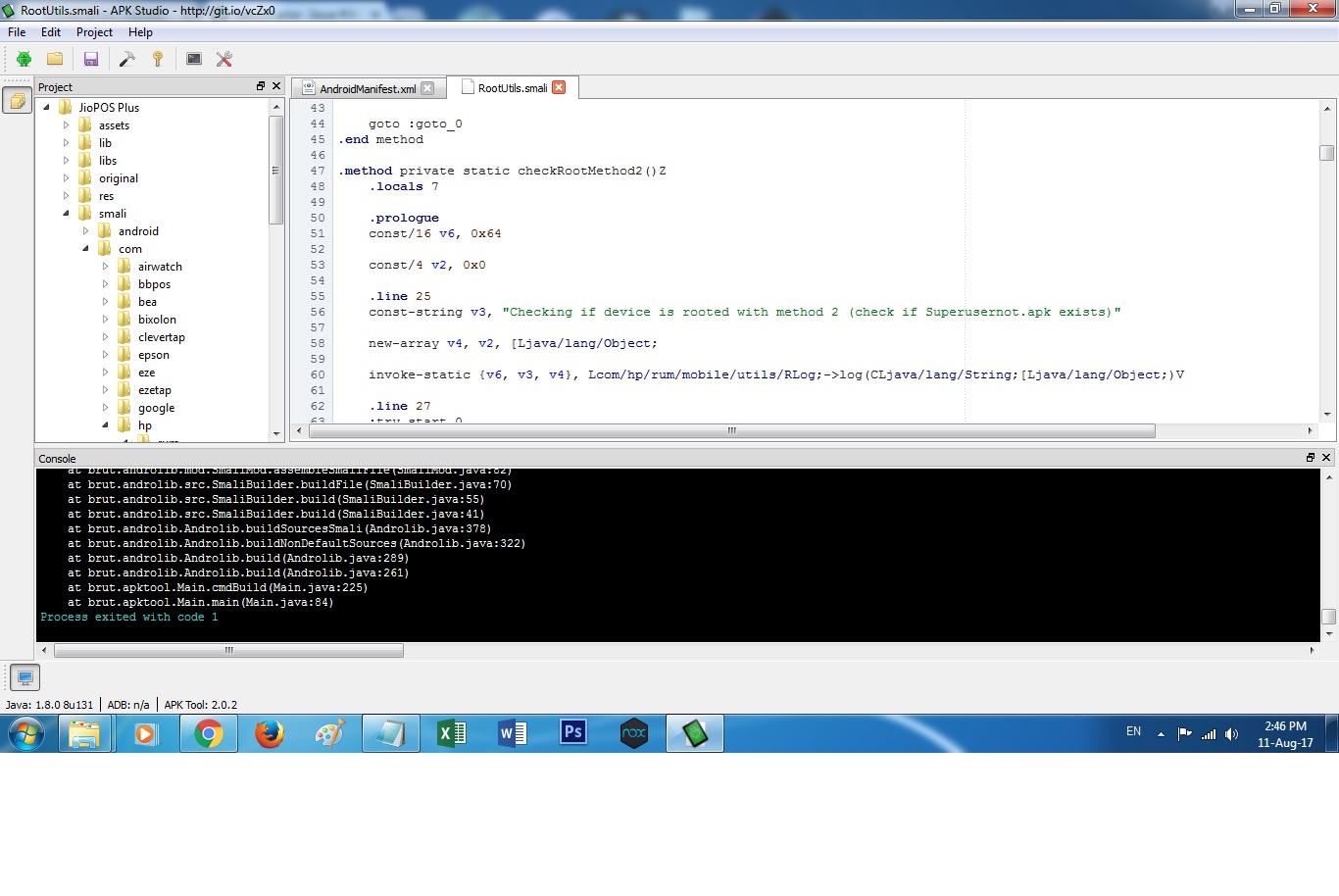Viewport: 1339px width, 896px height.
Task: Float the Console panel
Action: [x=1311, y=458]
